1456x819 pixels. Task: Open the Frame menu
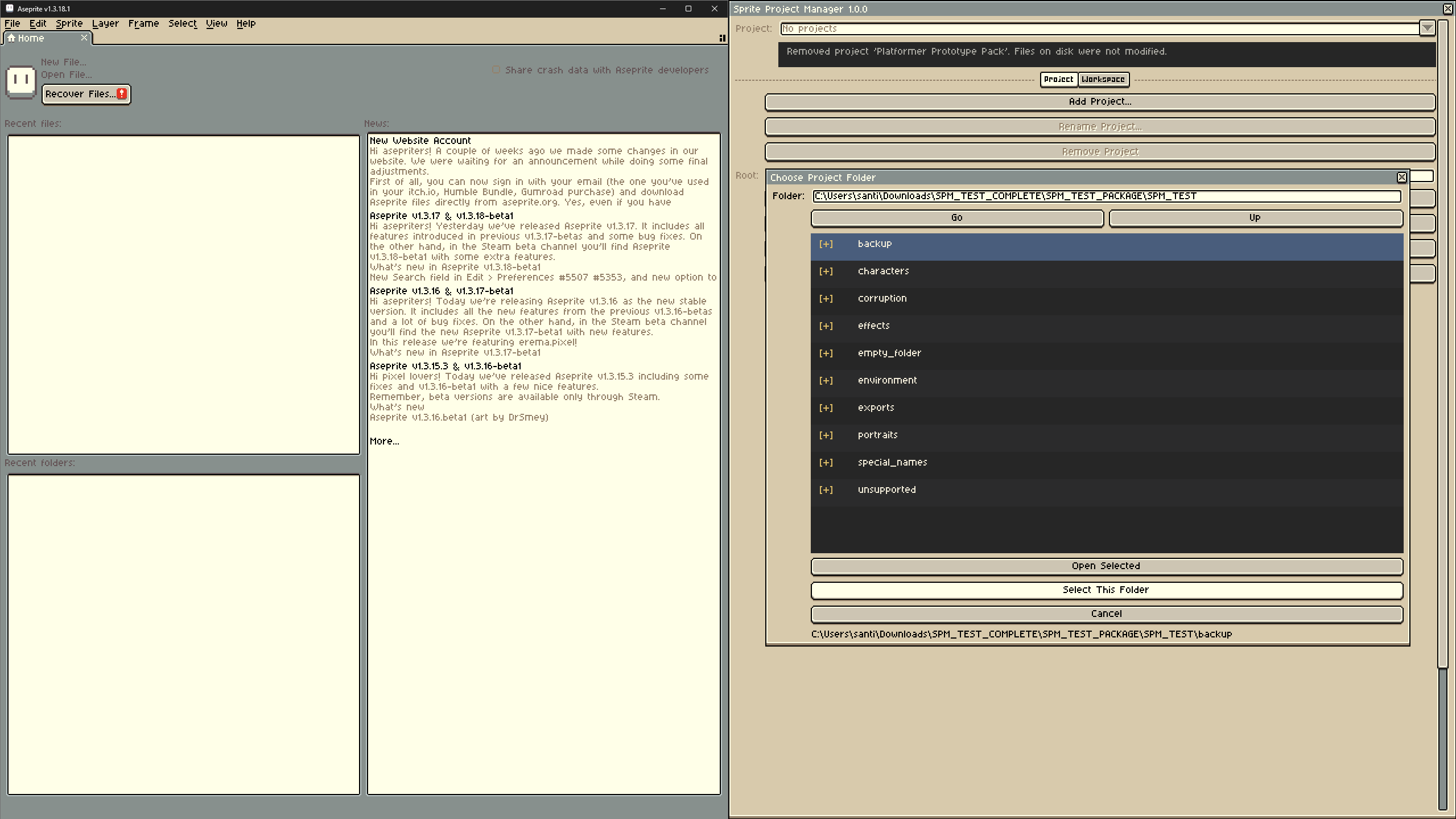click(x=143, y=23)
